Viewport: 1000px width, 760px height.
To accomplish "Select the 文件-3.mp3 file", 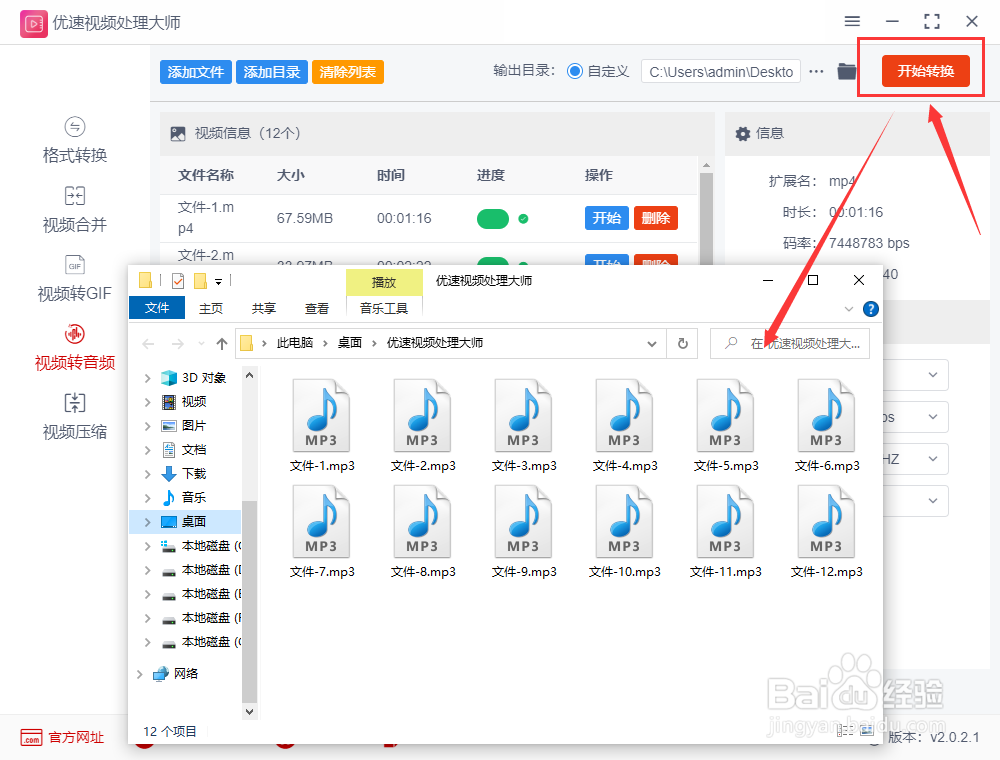I will pos(524,426).
